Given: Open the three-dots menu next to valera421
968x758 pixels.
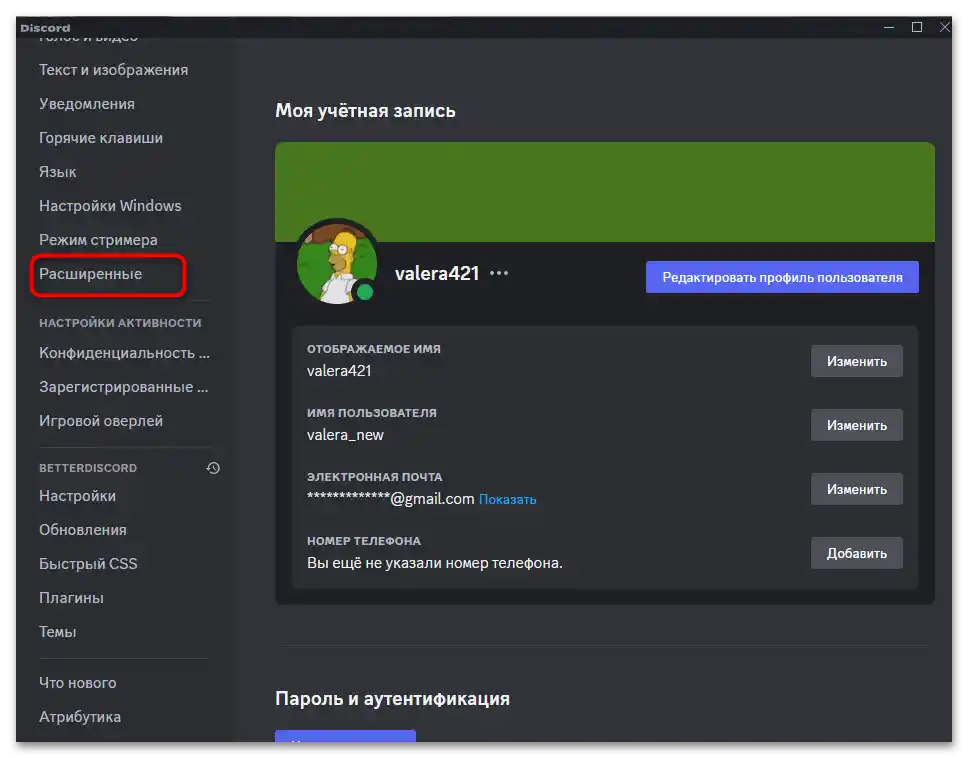Looking at the screenshot, I should pos(499,273).
